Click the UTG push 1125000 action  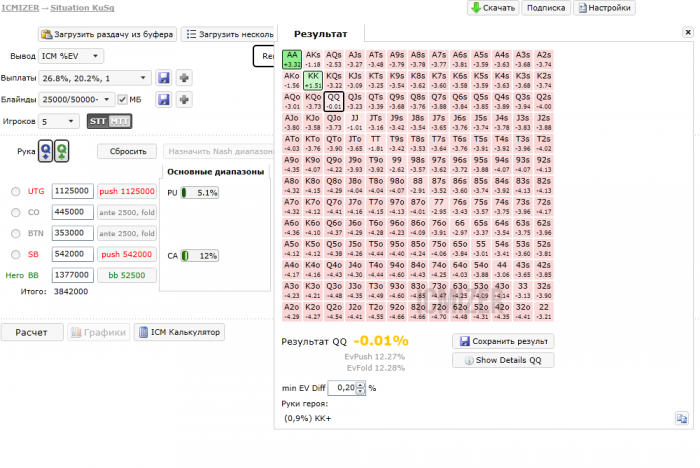pos(127,191)
